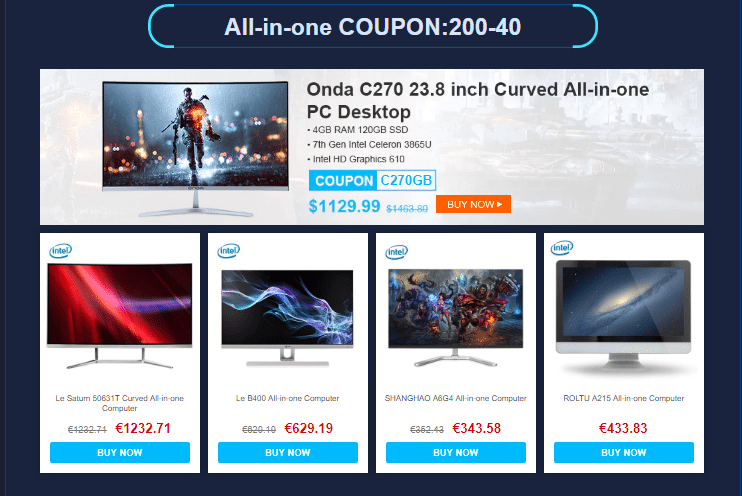Click BUY NOW under ROLTU A215 computer
This screenshot has width=742, height=496.
624,452
